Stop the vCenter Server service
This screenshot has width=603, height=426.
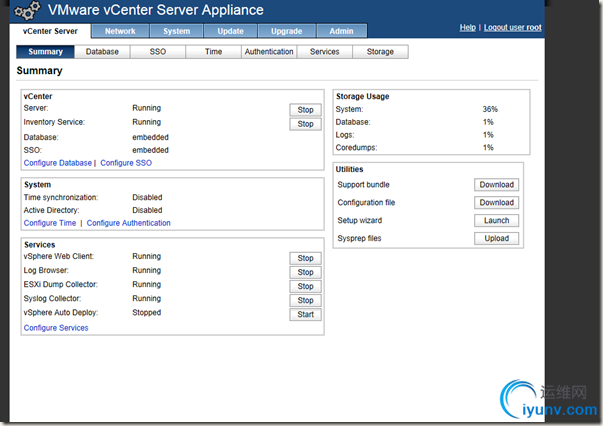tap(305, 110)
